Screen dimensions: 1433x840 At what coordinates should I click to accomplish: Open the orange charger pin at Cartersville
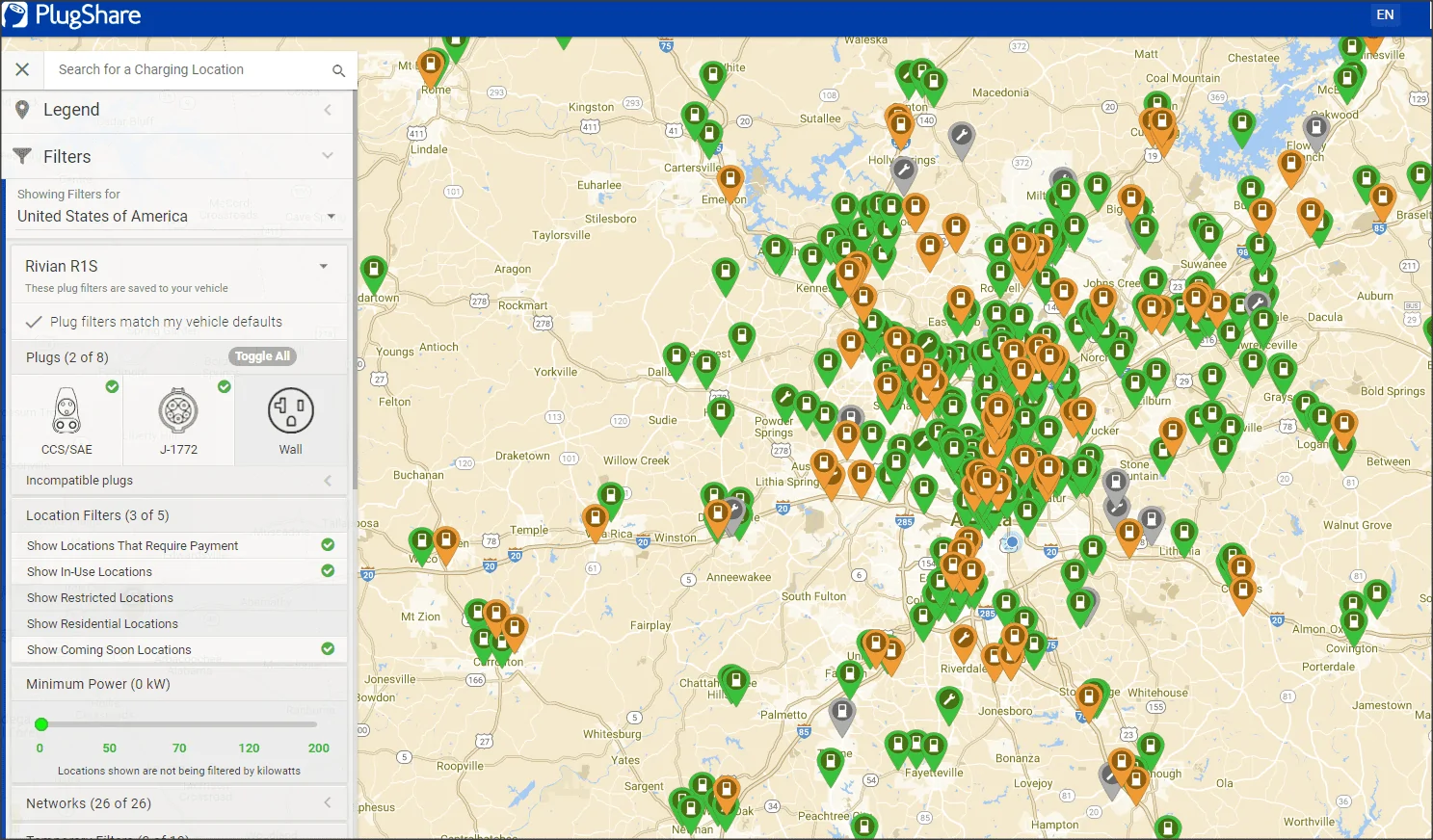730,183
